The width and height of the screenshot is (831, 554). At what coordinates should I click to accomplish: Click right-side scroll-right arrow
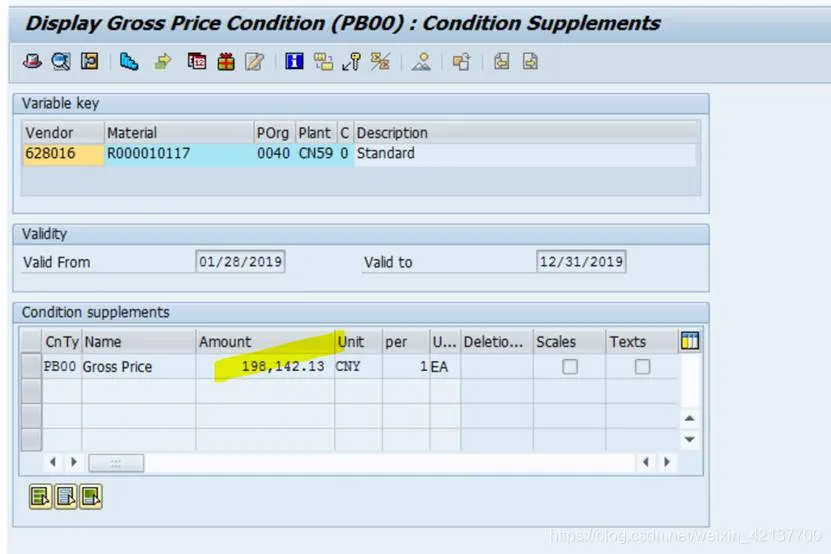click(x=667, y=462)
